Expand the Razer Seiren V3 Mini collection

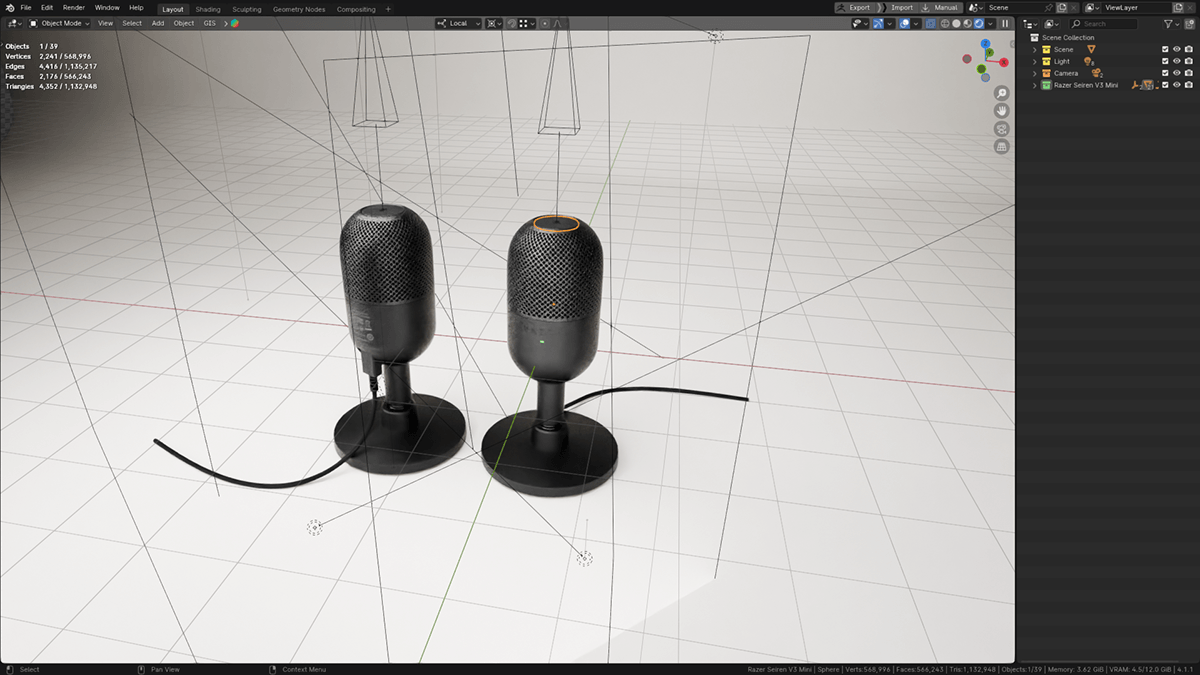point(1035,85)
